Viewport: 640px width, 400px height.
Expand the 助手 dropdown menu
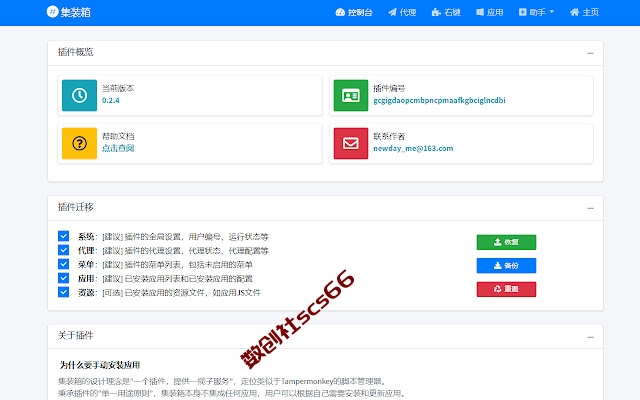pyautogui.click(x=536, y=12)
